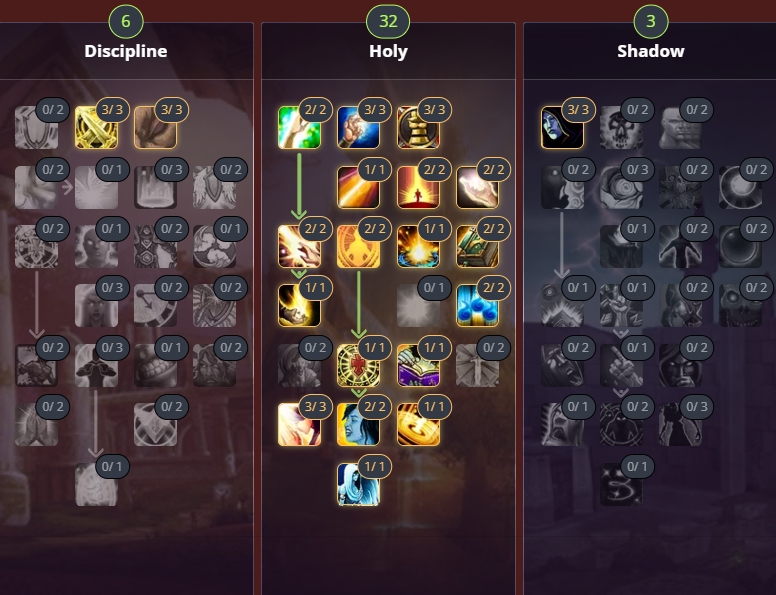Select the Revelations open purple book talent
Viewport: 776px width, 595px height.
[x=418, y=365]
